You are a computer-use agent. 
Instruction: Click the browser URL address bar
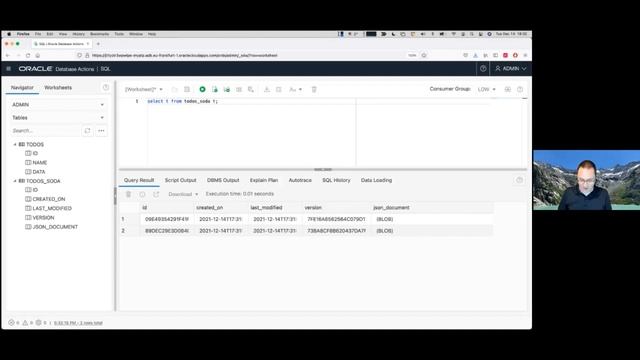point(245,55)
